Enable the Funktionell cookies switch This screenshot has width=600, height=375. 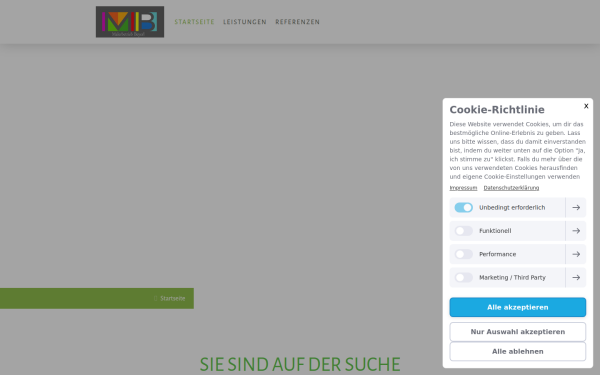click(464, 231)
